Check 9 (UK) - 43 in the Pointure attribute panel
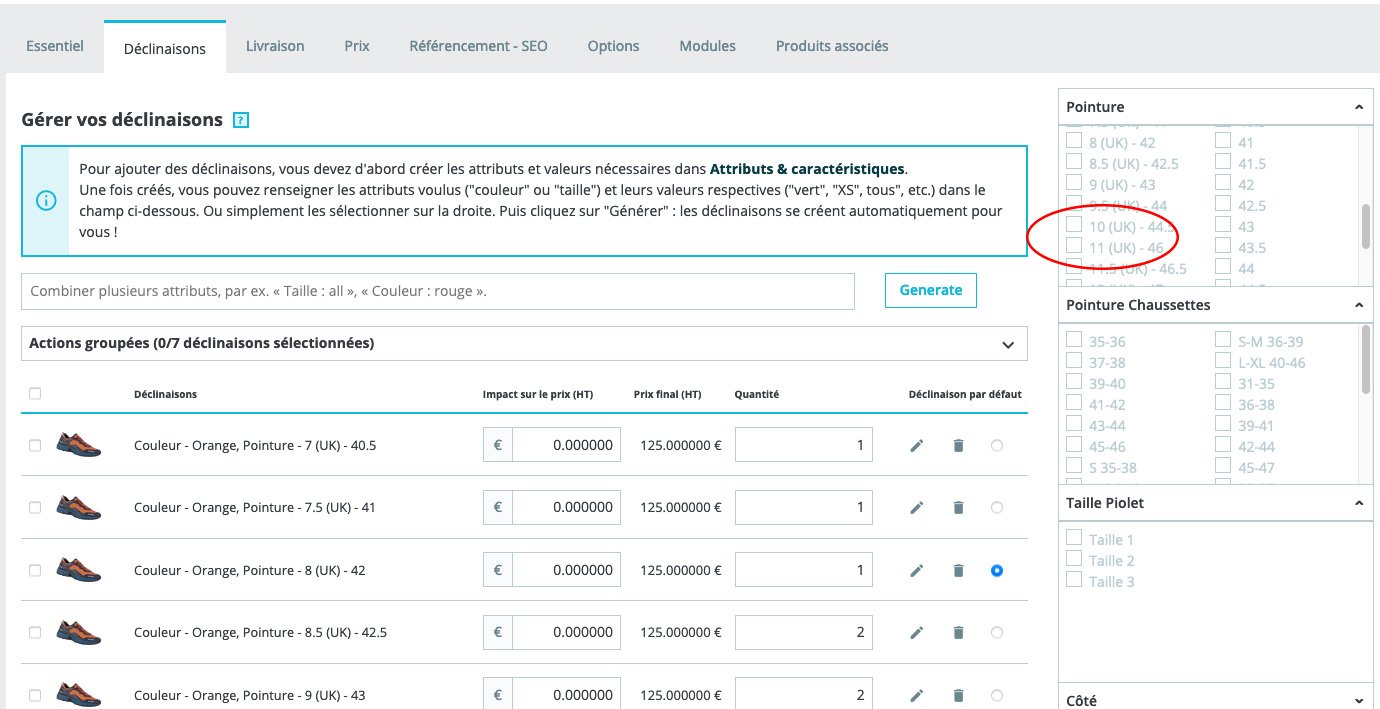 click(1074, 183)
